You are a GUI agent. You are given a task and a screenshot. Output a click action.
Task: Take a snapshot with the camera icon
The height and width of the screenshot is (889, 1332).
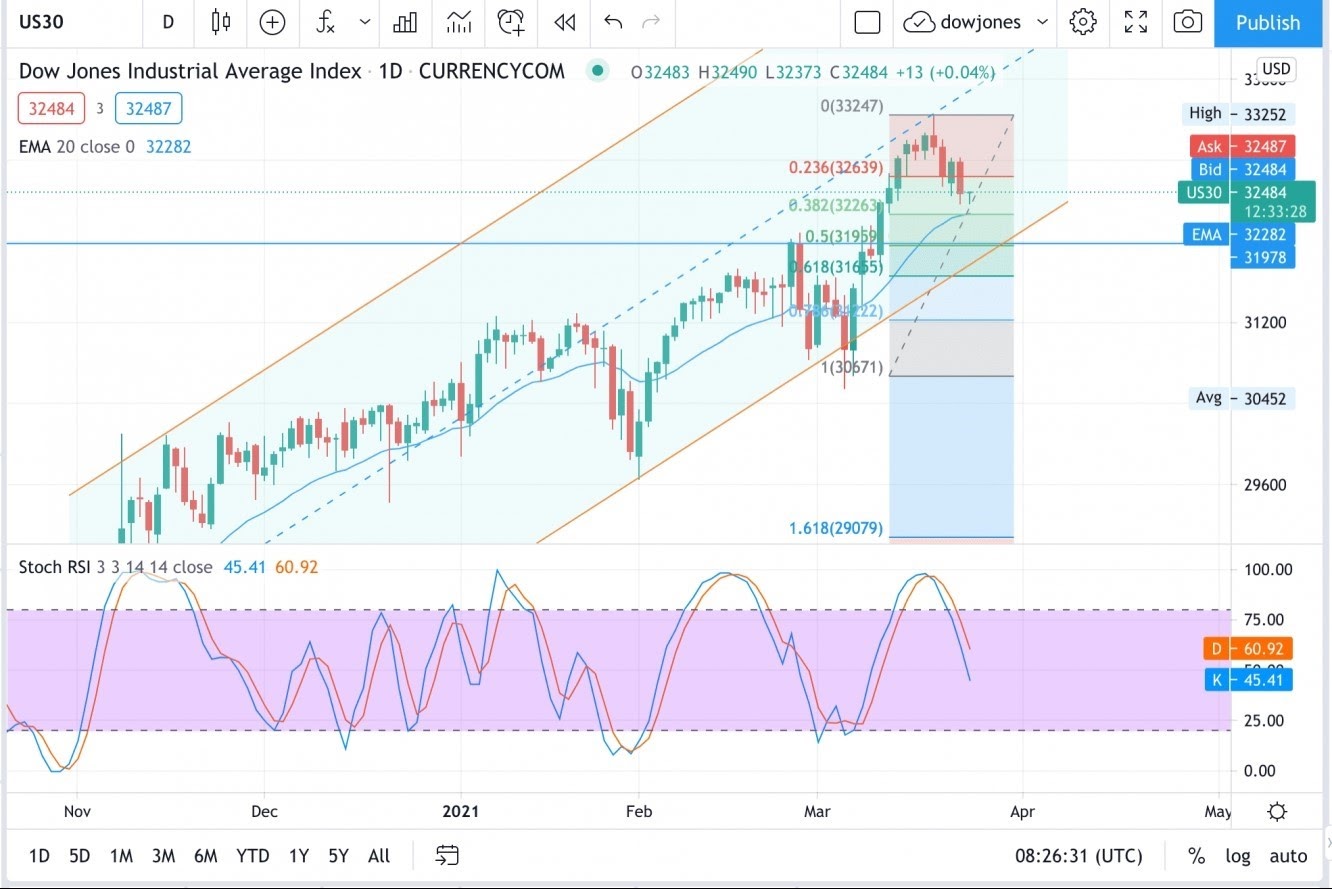(1187, 22)
